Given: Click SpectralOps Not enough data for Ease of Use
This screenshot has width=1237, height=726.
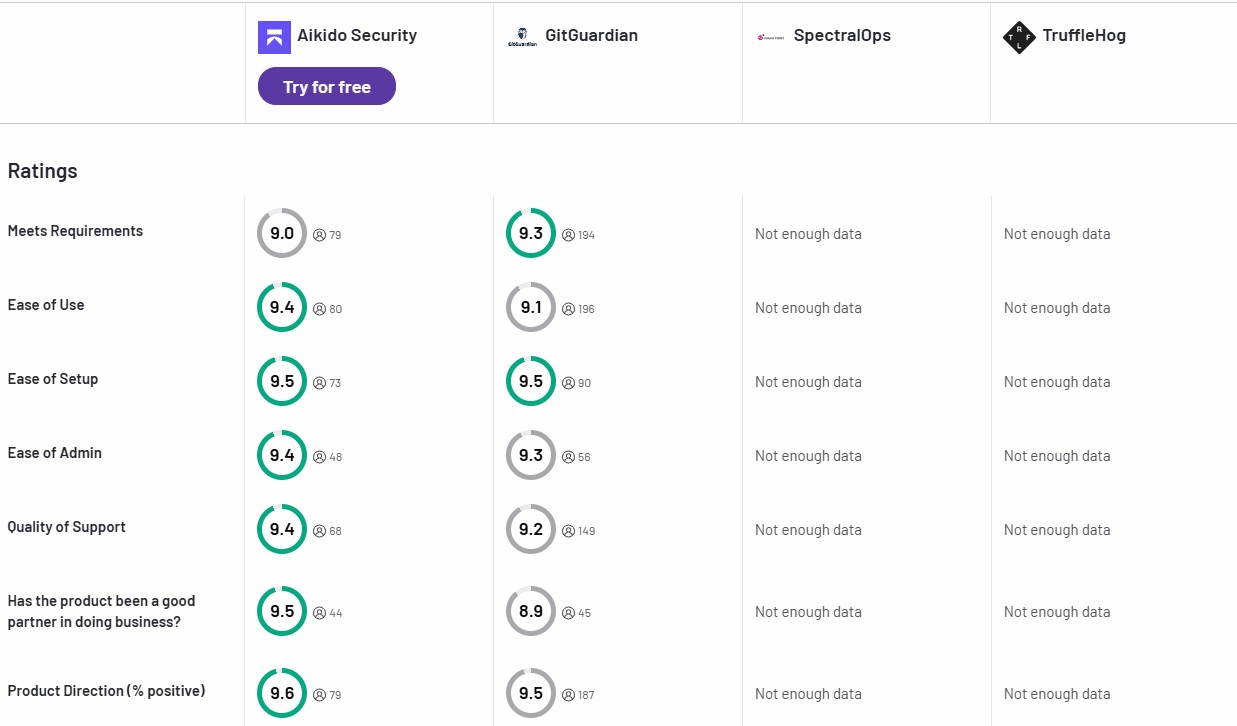Looking at the screenshot, I should click(x=808, y=308).
